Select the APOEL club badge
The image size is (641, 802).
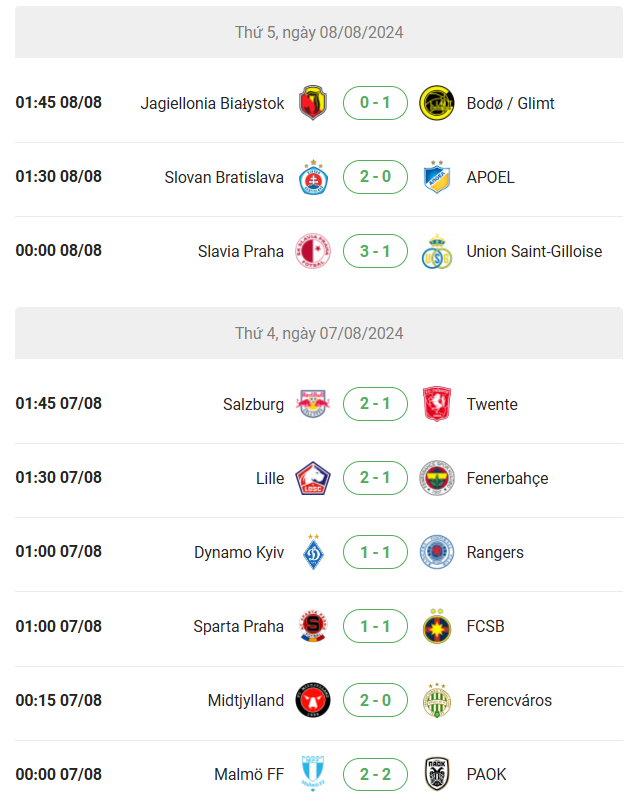437,177
